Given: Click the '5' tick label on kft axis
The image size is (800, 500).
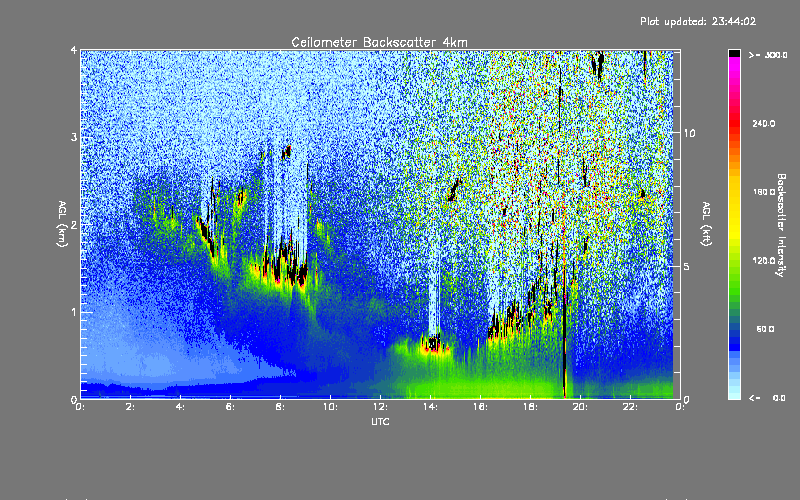Looking at the screenshot, I should (686, 266).
